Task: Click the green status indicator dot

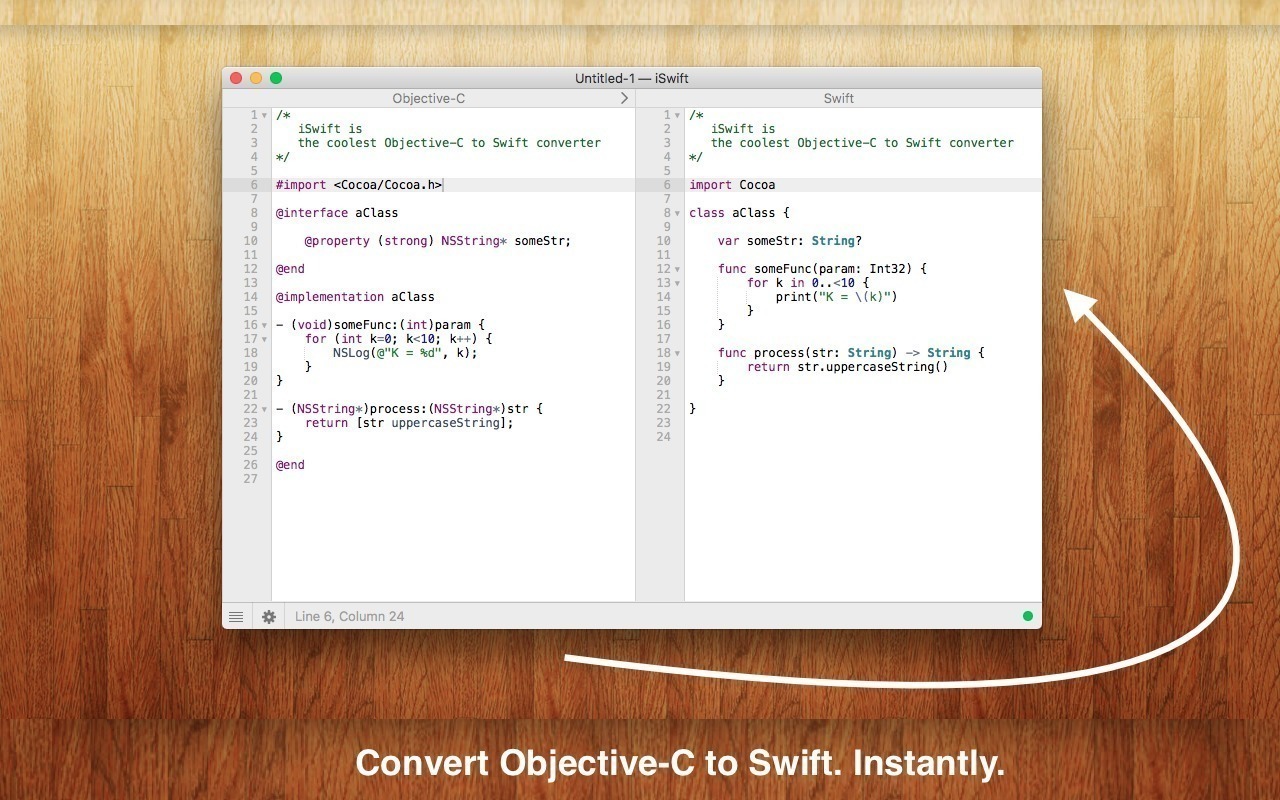Action: [x=1028, y=616]
